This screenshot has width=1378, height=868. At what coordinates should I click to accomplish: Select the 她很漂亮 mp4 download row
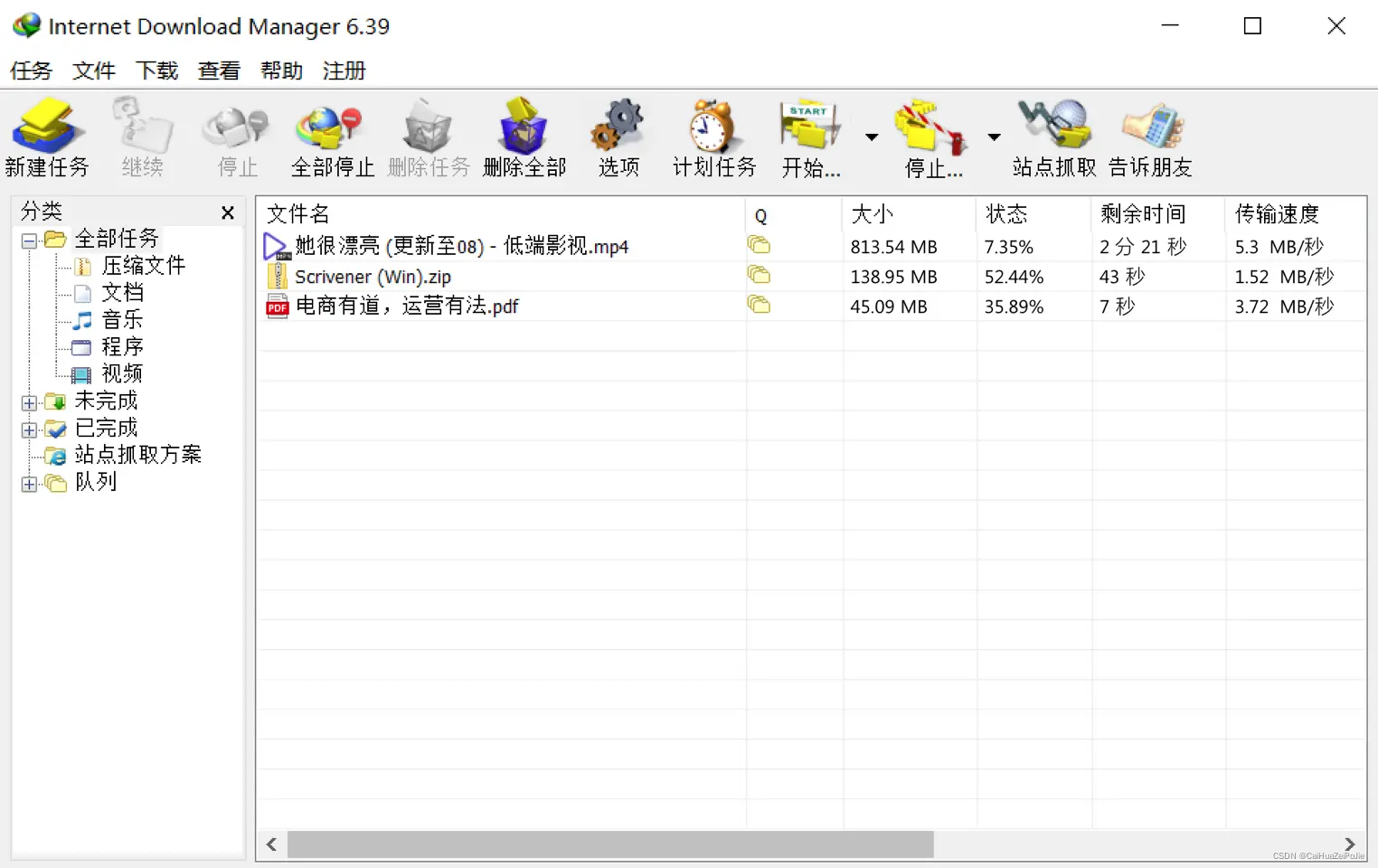[811, 246]
